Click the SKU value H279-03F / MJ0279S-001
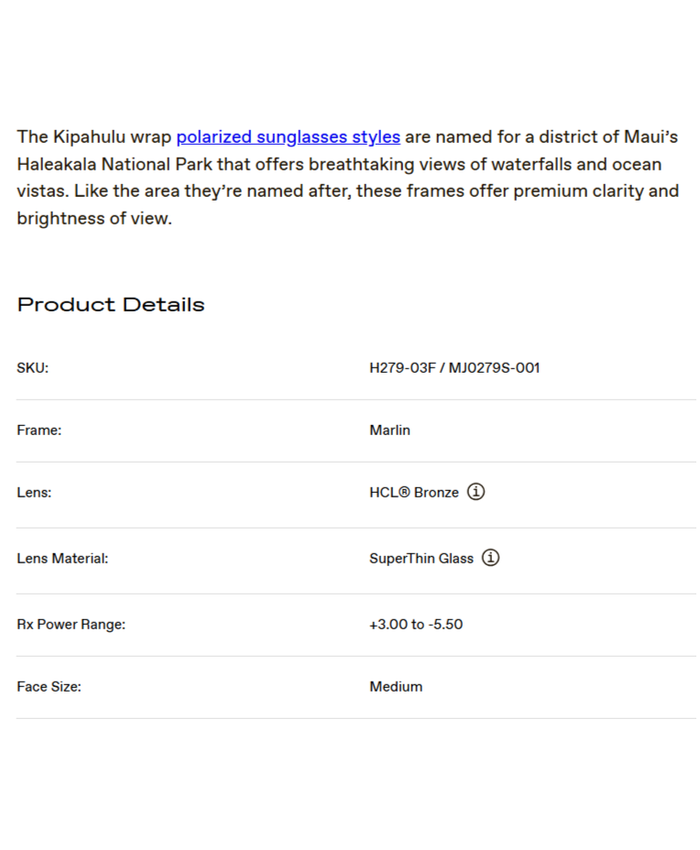Screen dimensions: 700x850 (x=454, y=368)
